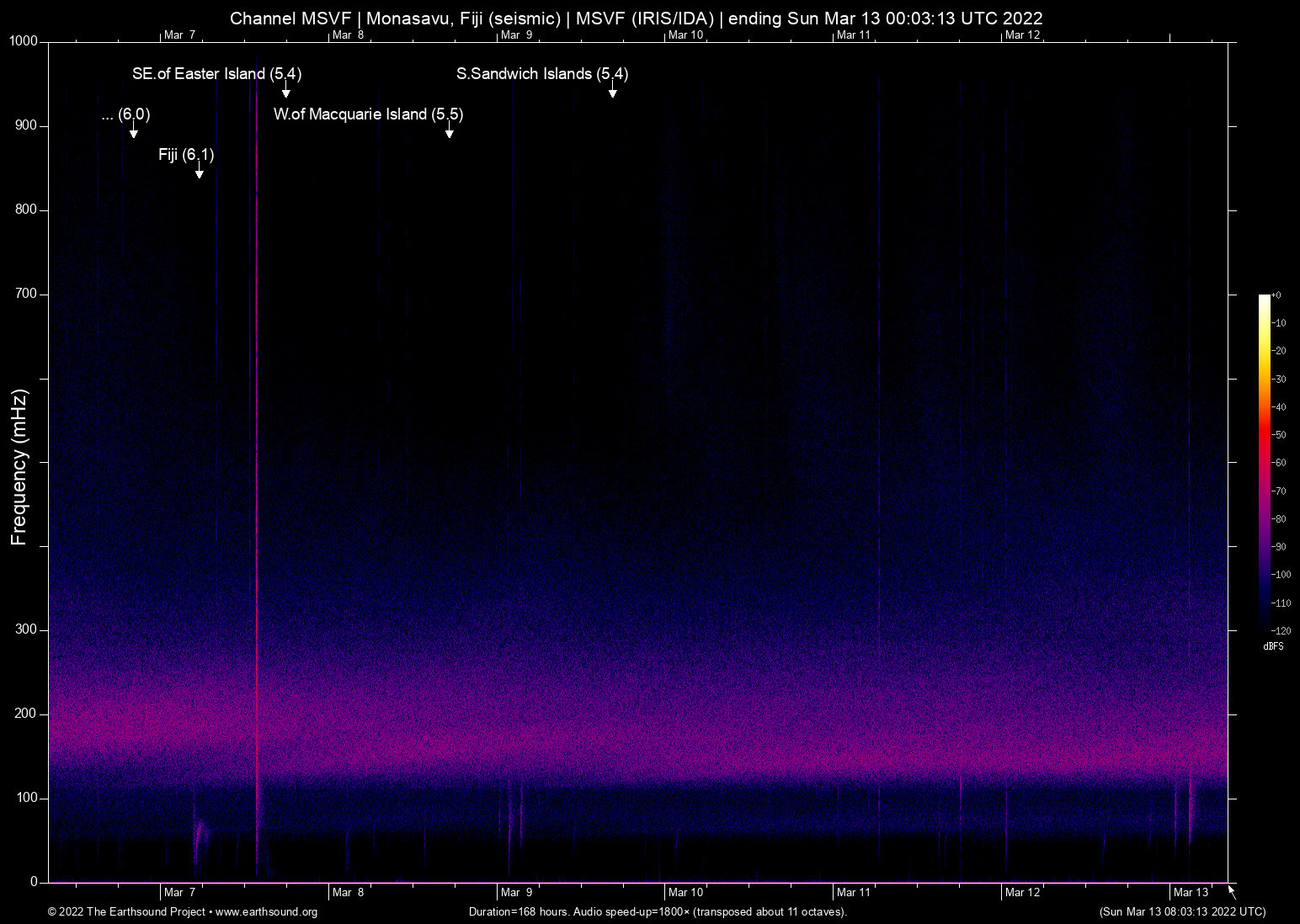This screenshot has height=924, width=1300.
Task: Click the Frequency (mHz) axis title
Action: point(19,467)
